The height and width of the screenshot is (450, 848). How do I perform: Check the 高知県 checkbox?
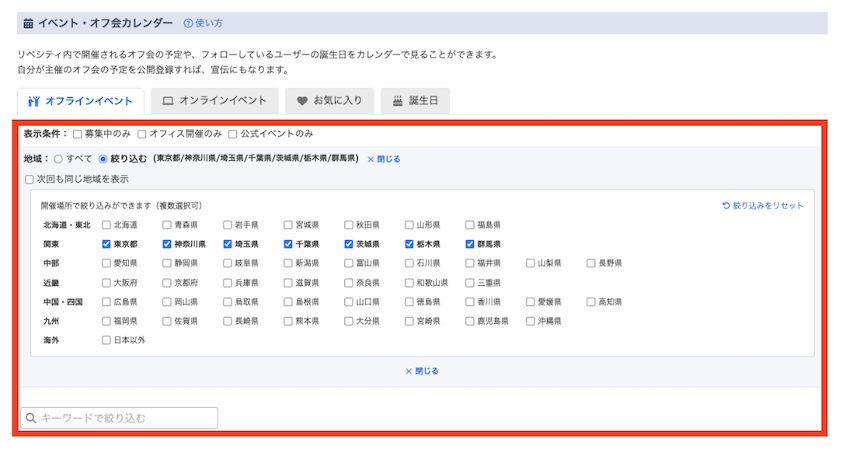tap(591, 302)
